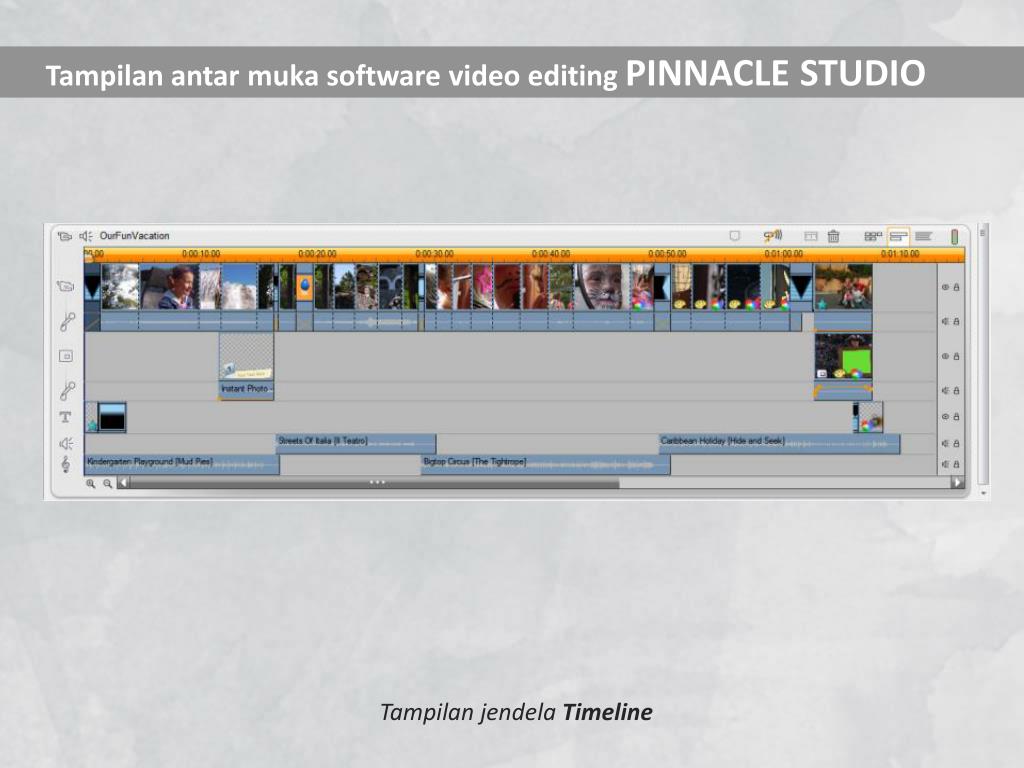1024x768 pixels.
Task: Click the audio scrubbing icon in toolbar
Action: click(773, 235)
